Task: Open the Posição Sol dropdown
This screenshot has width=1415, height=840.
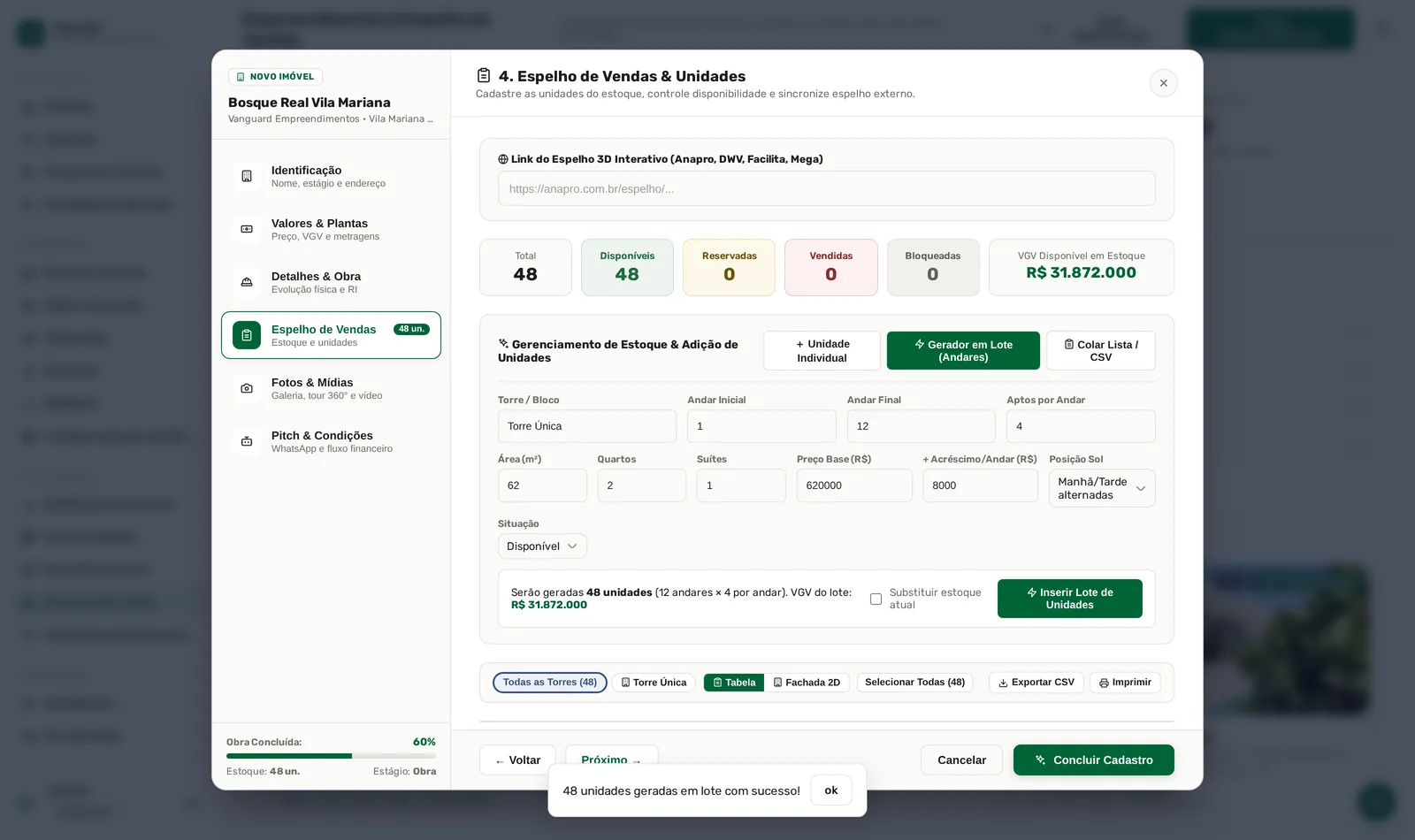Action: coord(1102,488)
